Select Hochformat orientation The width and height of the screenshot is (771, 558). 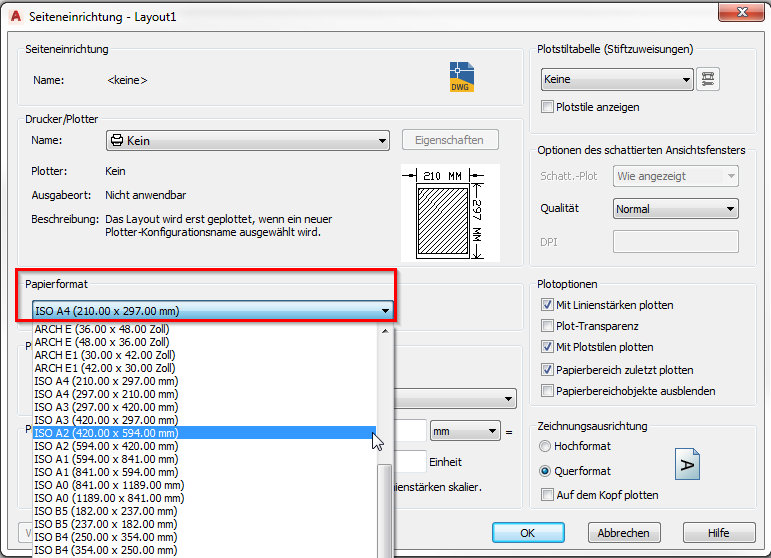pos(545,446)
